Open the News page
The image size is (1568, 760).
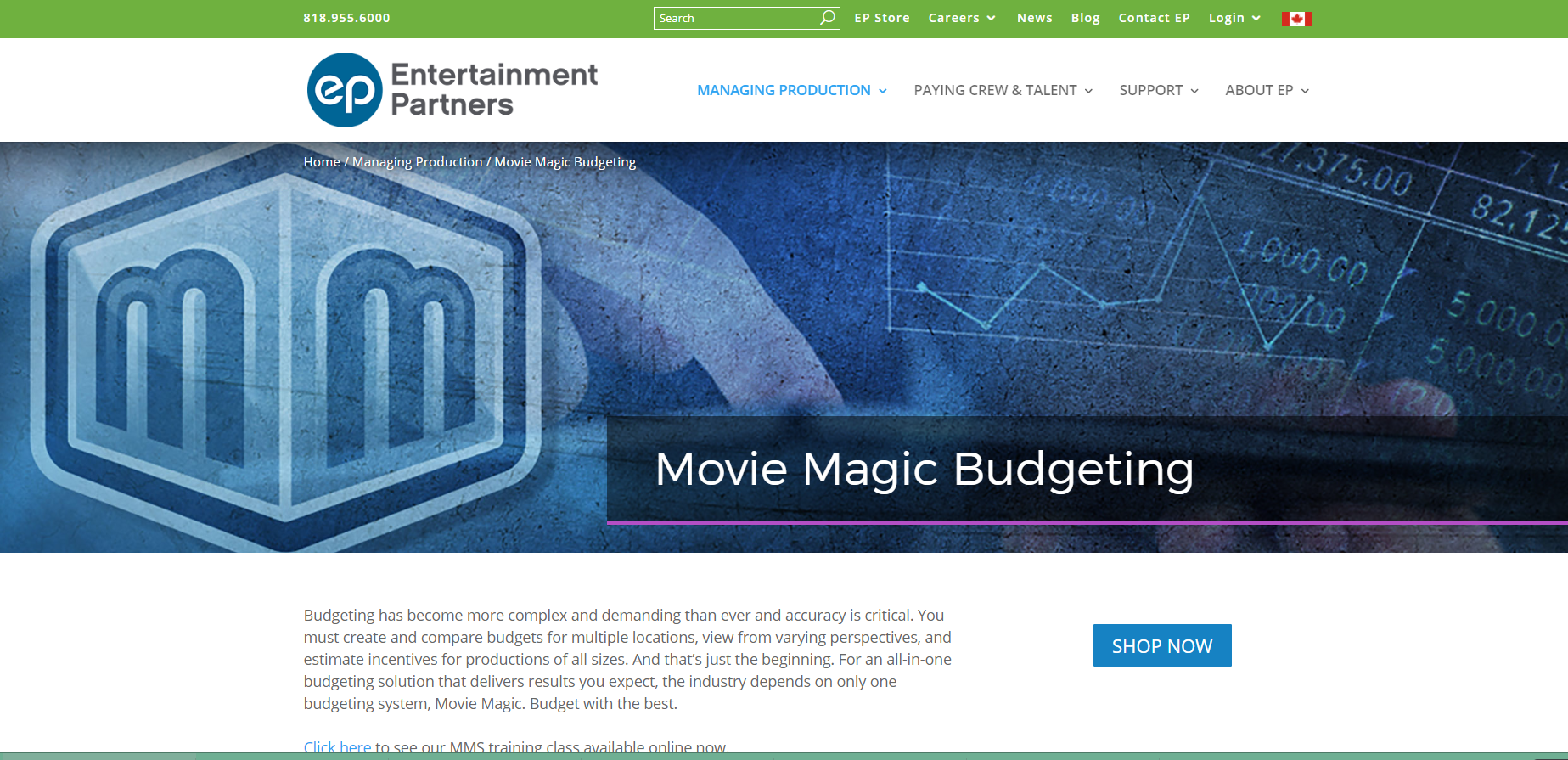(x=1035, y=18)
